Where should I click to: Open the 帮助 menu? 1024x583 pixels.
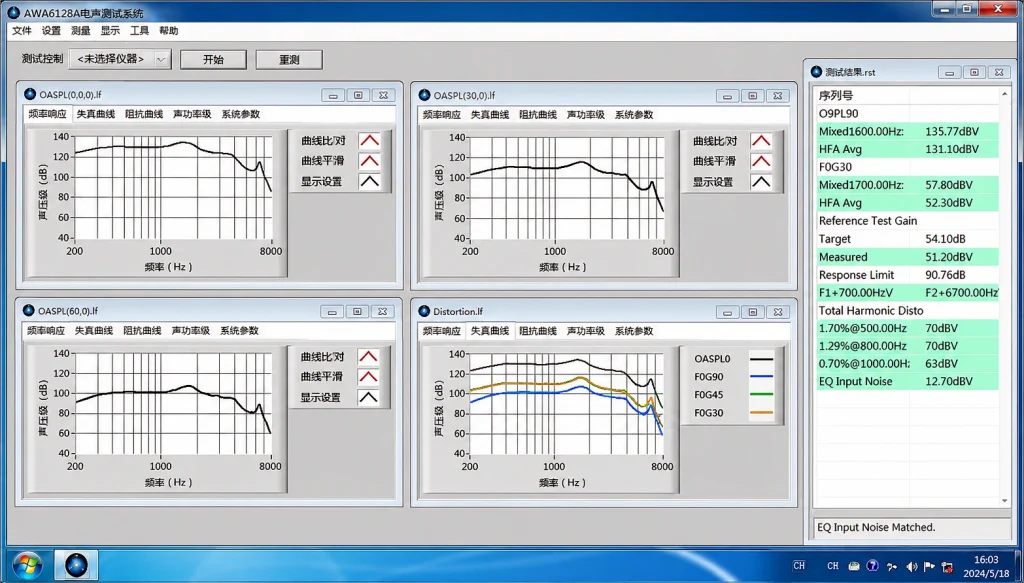click(x=168, y=31)
